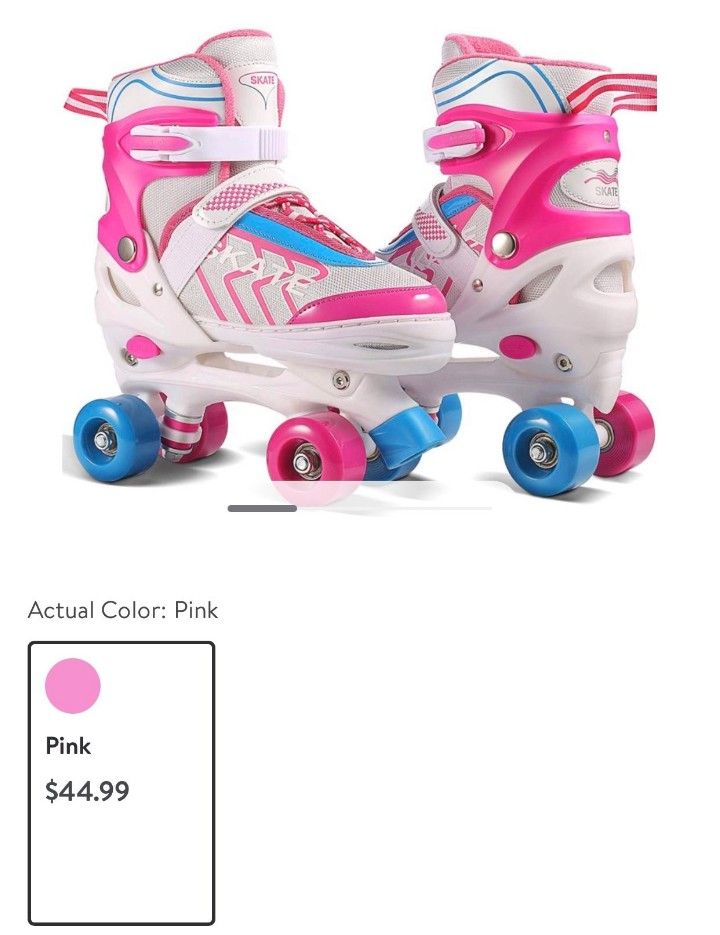Screen dimensions: 720x935
Task: Click the dark image carousel scroll indicator
Action: (x=262, y=508)
